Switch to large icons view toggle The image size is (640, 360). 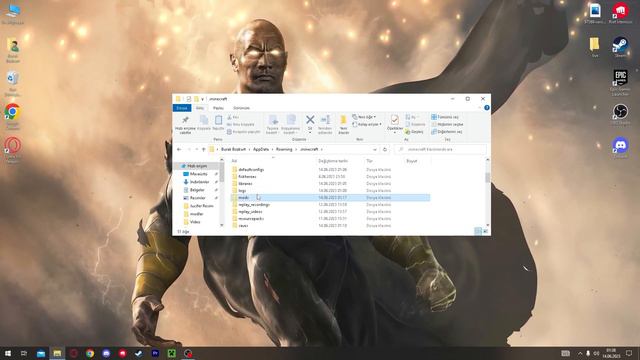[486, 231]
